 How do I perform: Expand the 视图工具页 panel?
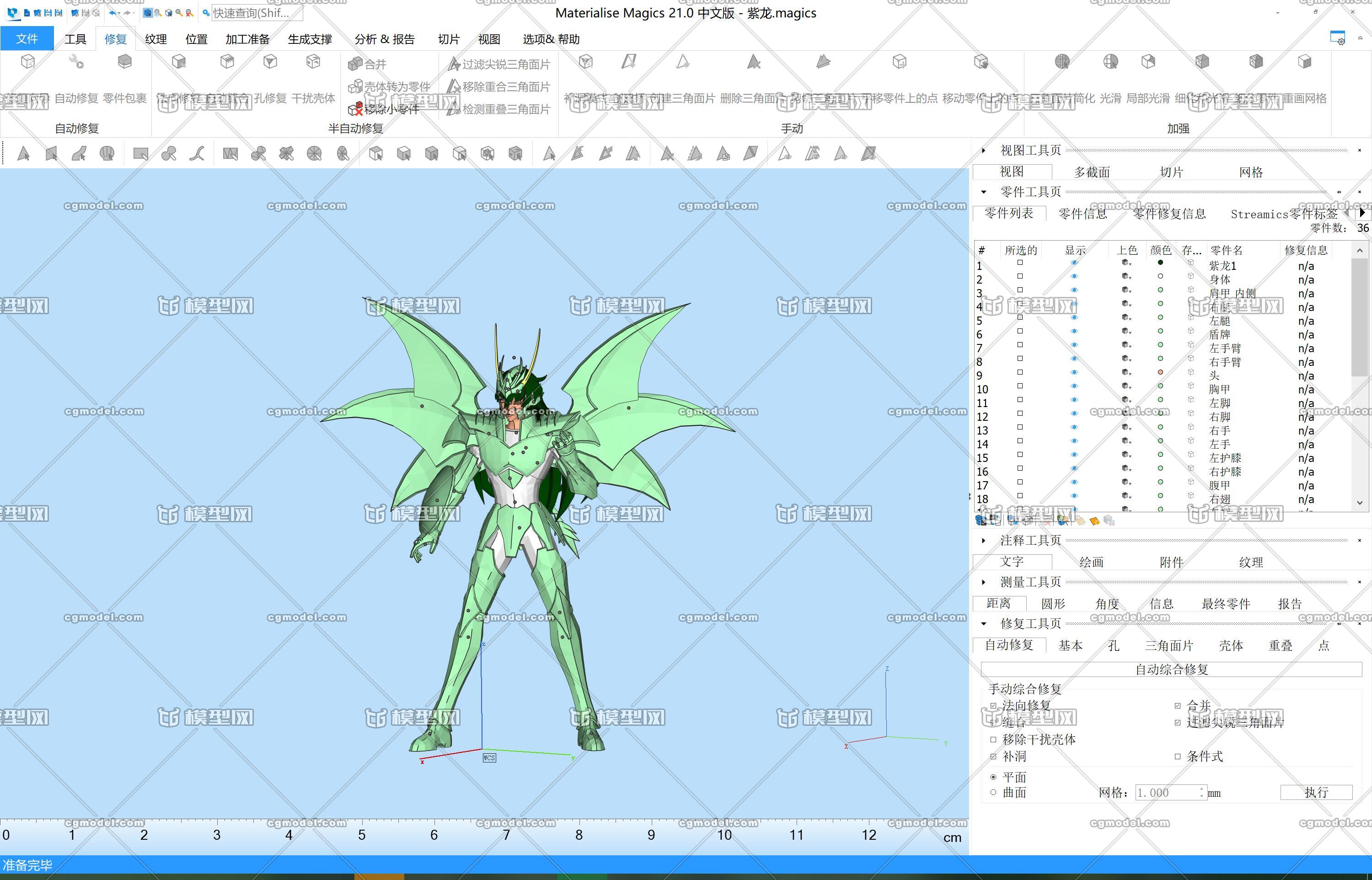coord(983,150)
